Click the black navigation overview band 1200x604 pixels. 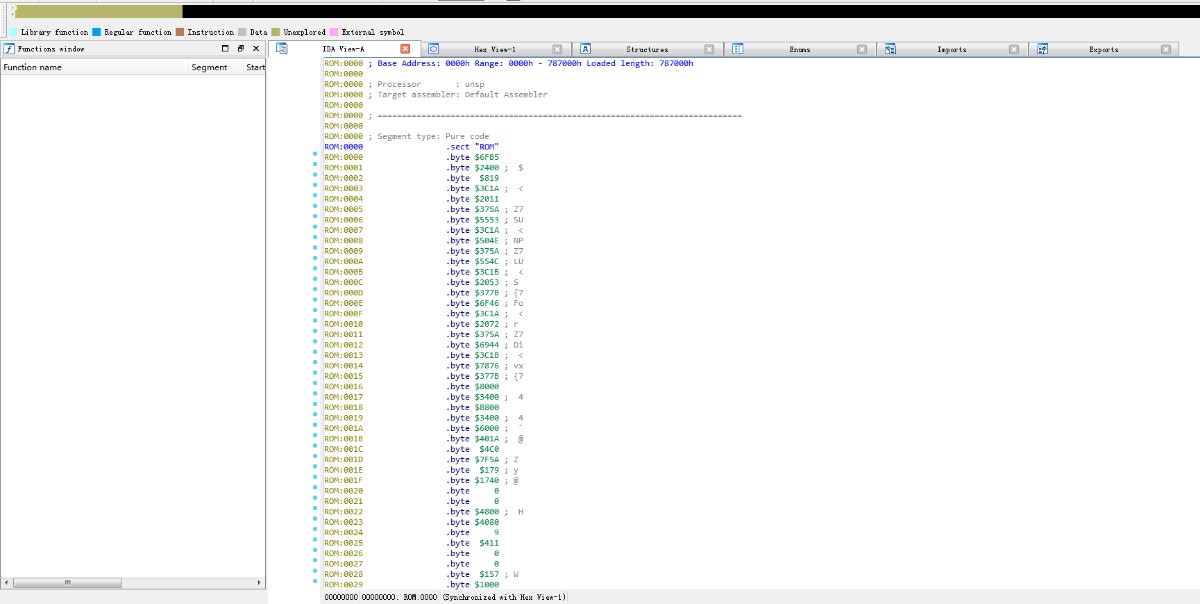pyautogui.click(x=690, y=10)
